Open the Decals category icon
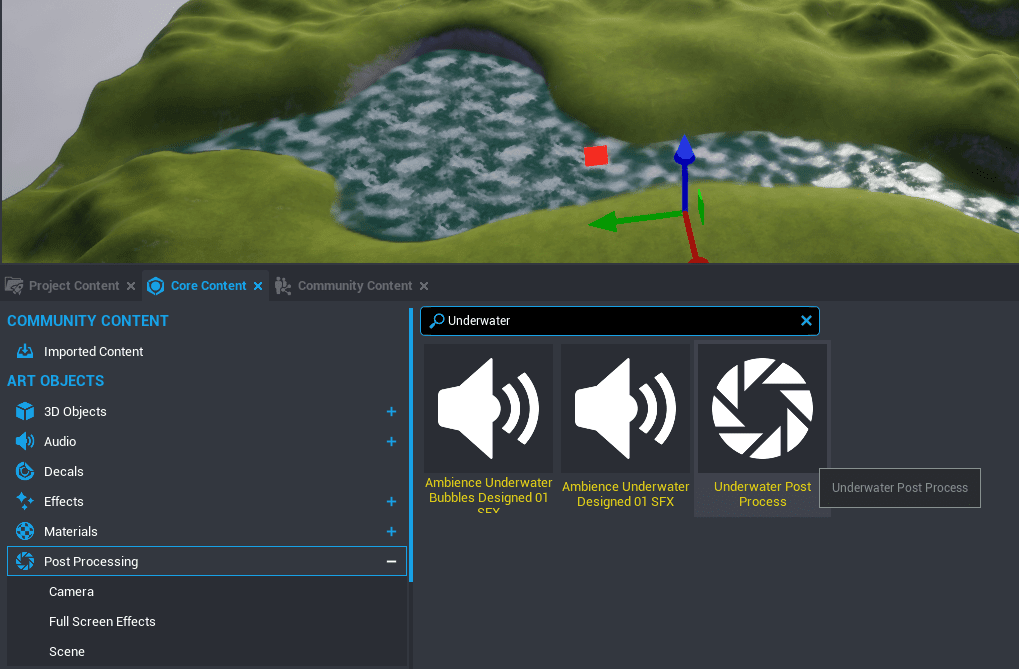The width and height of the screenshot is (1019, 669). pos(24,471)
